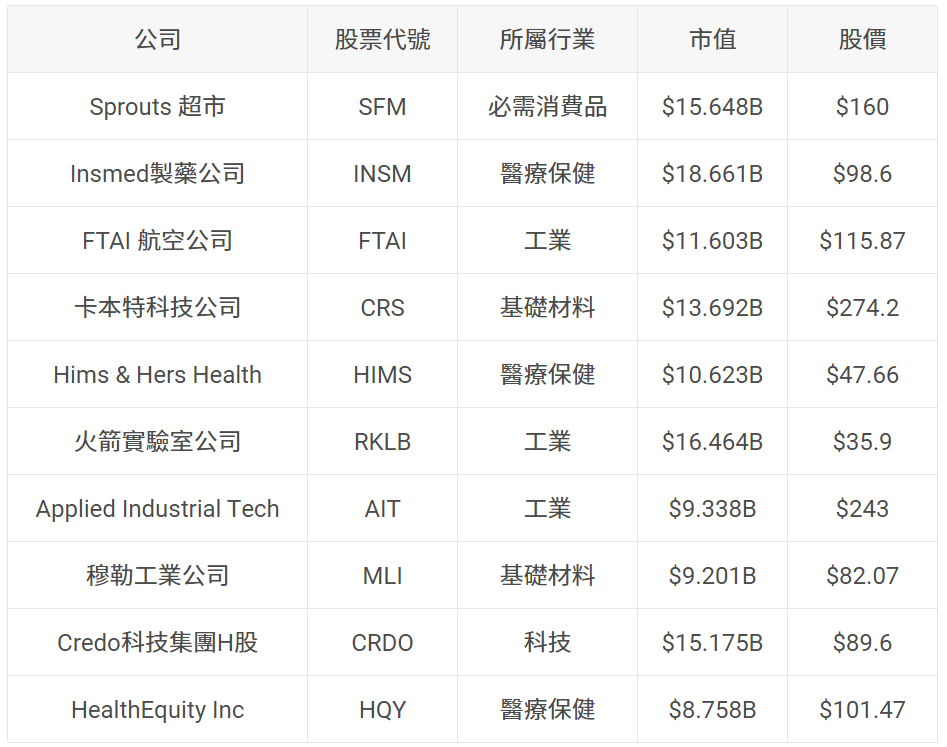947x747 pixels.
Task: Select the 科技 industry cell
Action: (547, 643)
